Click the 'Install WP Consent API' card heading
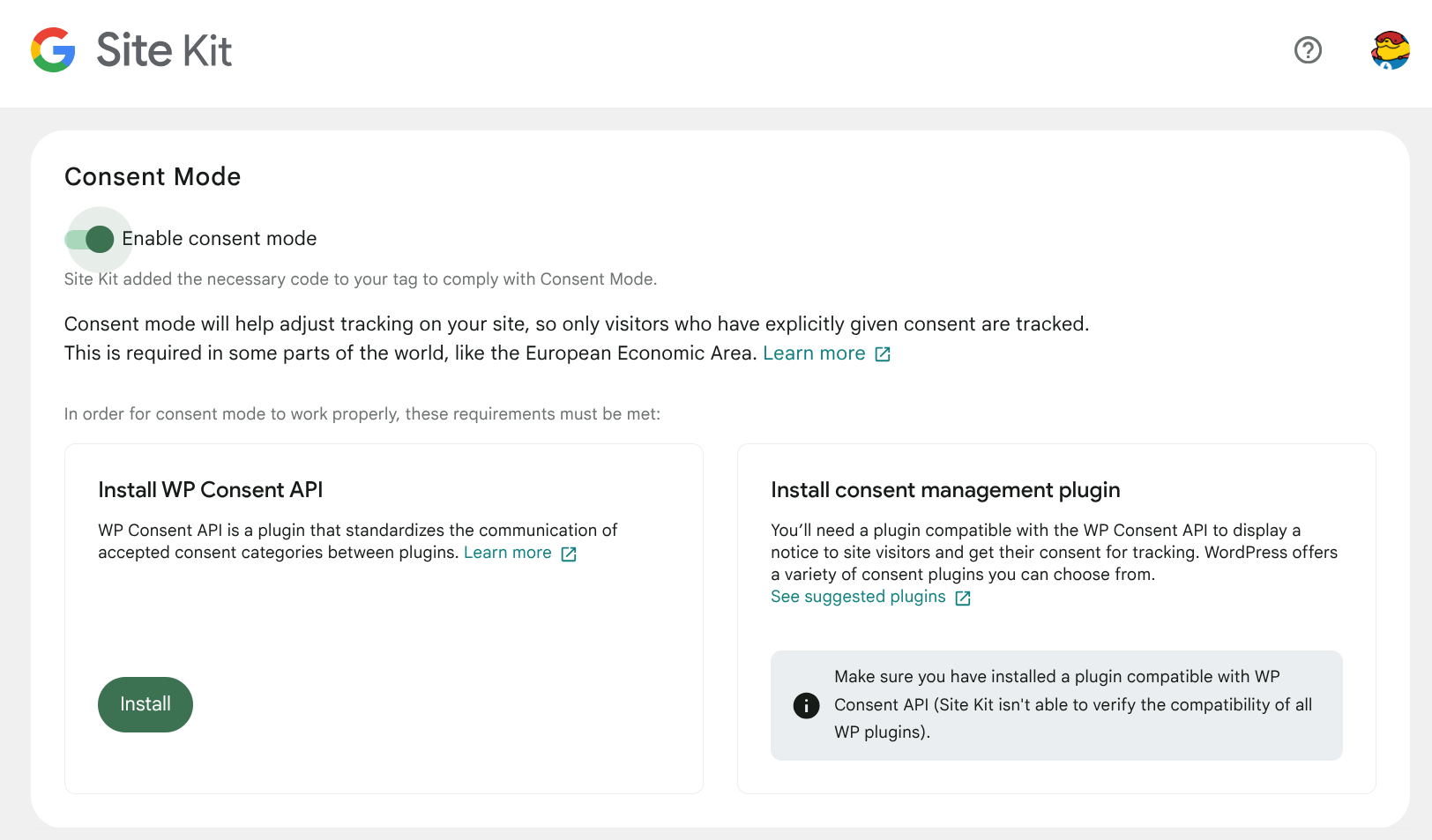 [x=211, y=489]
